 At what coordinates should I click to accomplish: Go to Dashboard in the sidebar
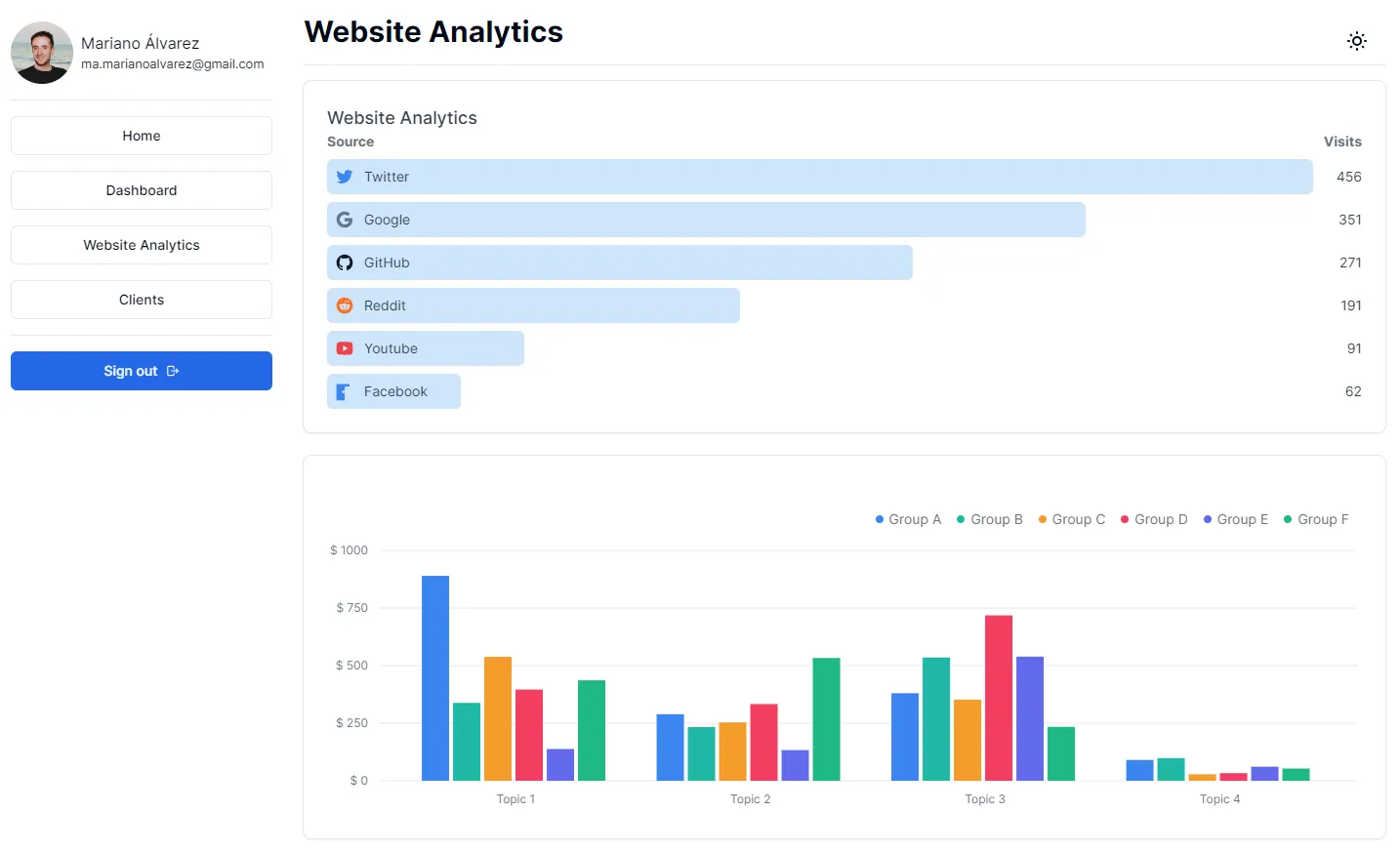tap(142, 190)
